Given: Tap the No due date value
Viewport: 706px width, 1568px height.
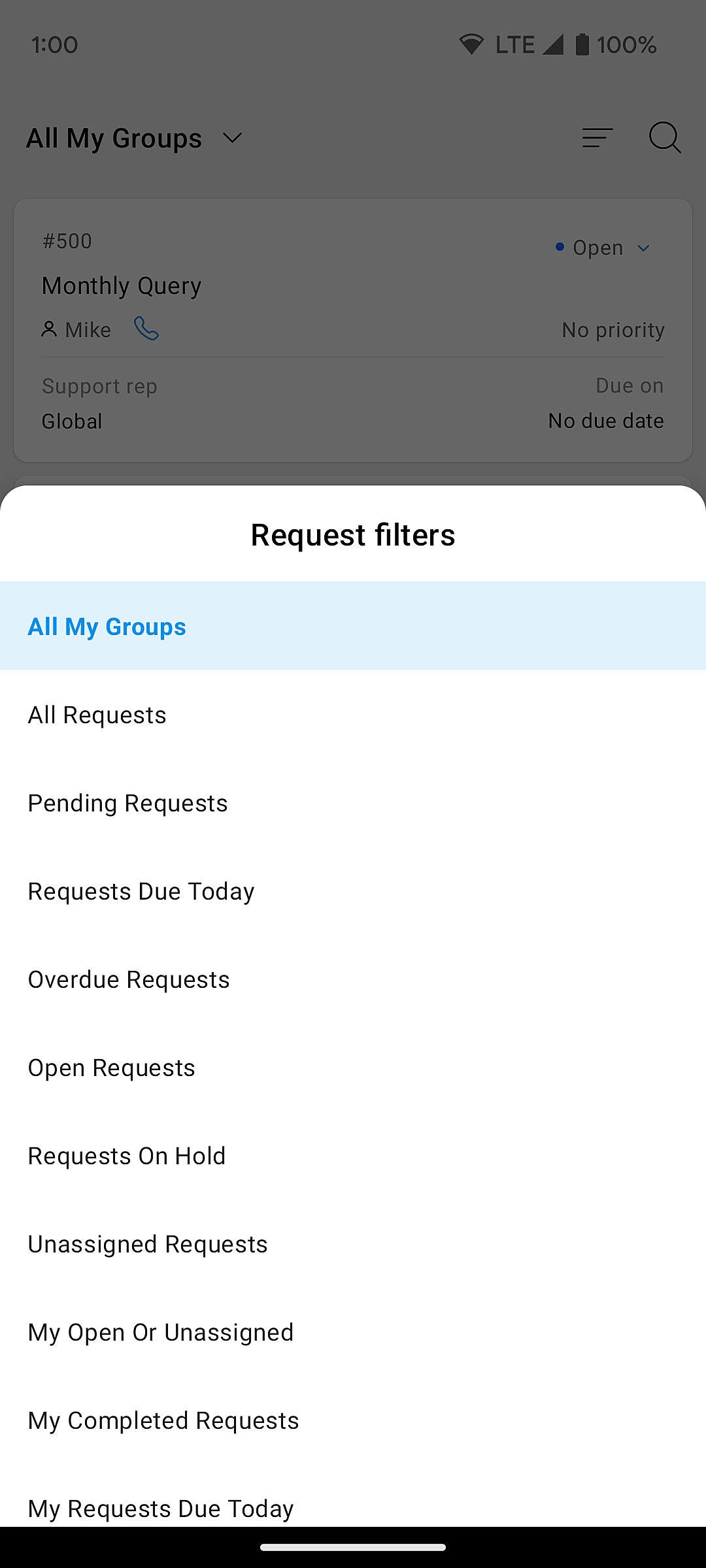Looking at the screenshot, I should tap(606, 421).
